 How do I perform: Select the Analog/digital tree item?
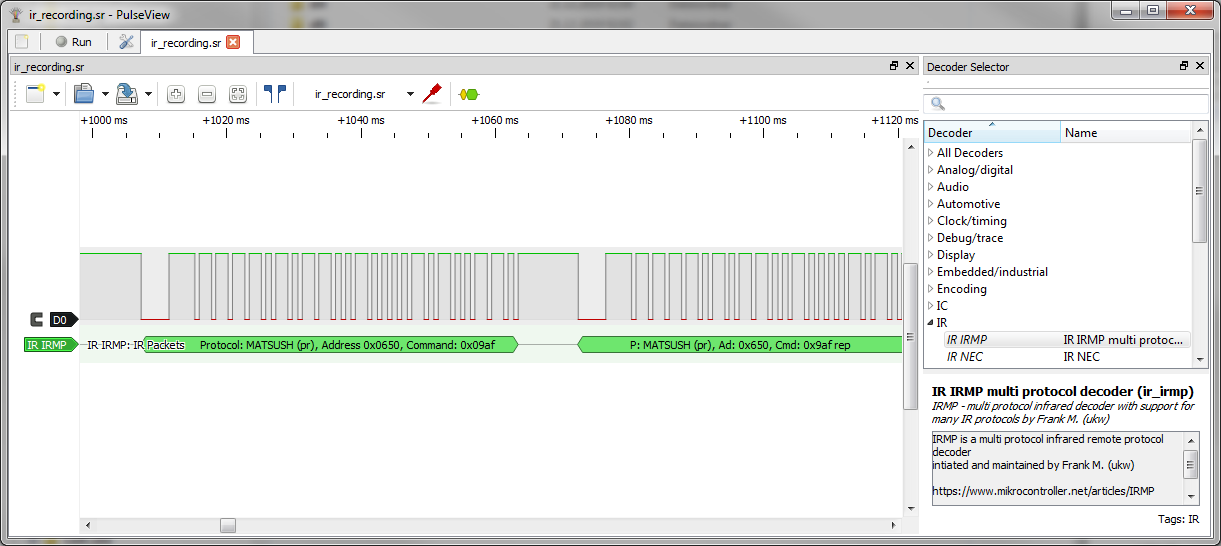click(975, 170)
